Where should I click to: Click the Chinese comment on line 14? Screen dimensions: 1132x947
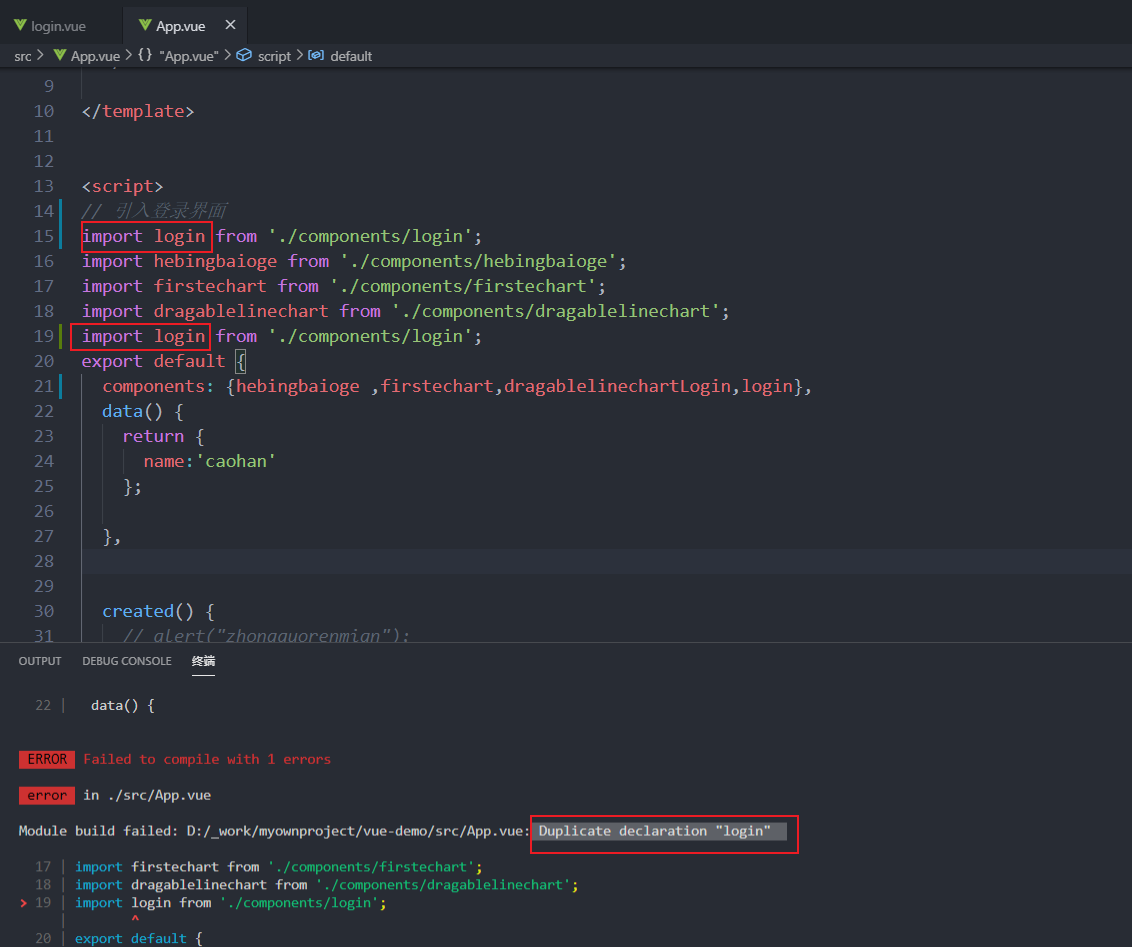(154, 211)
